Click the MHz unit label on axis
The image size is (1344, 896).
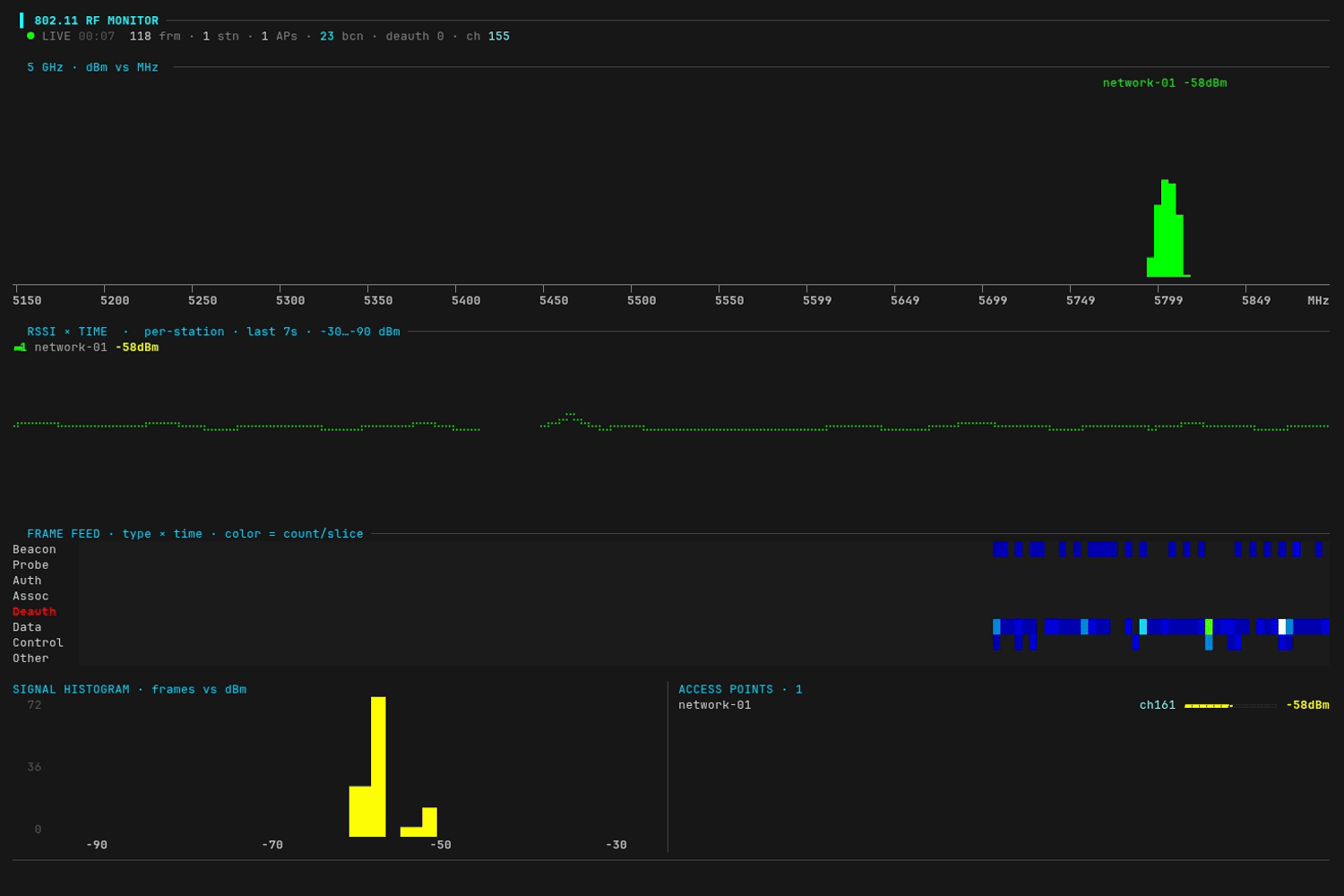pos(1318,301)
